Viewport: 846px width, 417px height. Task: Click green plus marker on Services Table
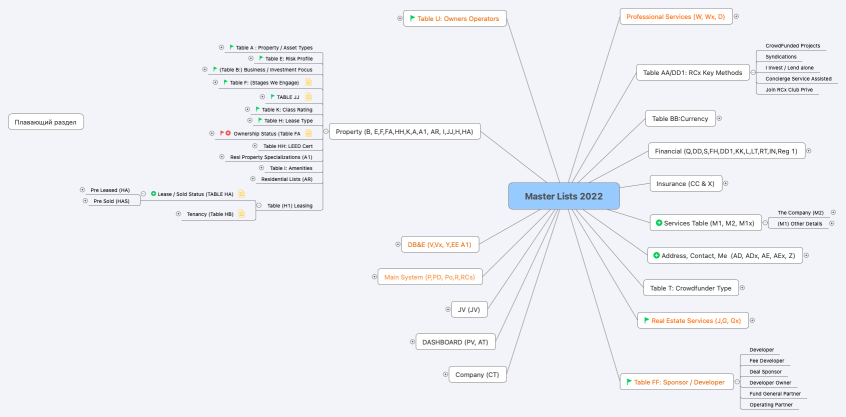pyautogui.click(x=659, y=223)
